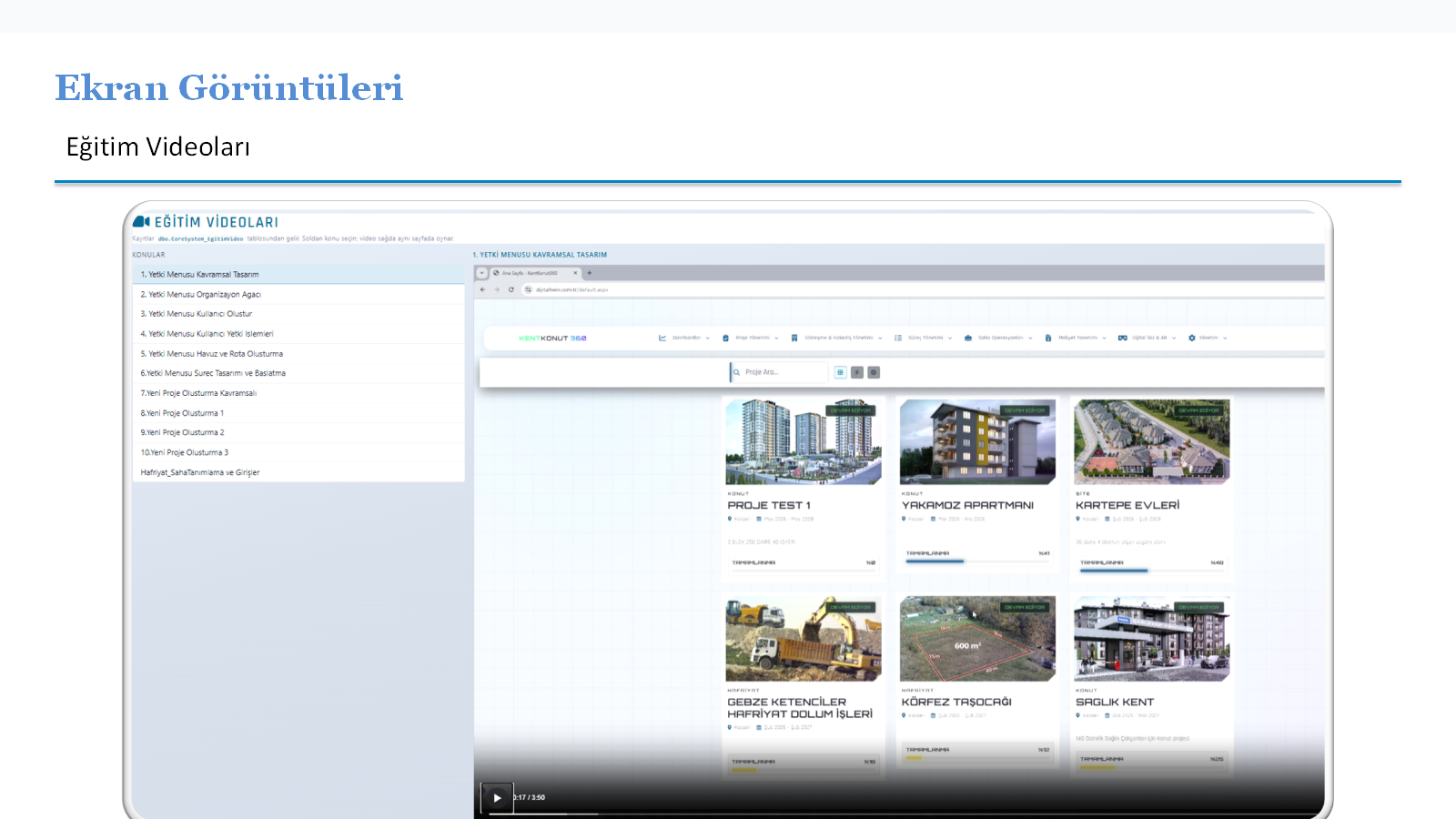
Task: Open the Yönetim gear menu
Action: (x=1208, y=338)
